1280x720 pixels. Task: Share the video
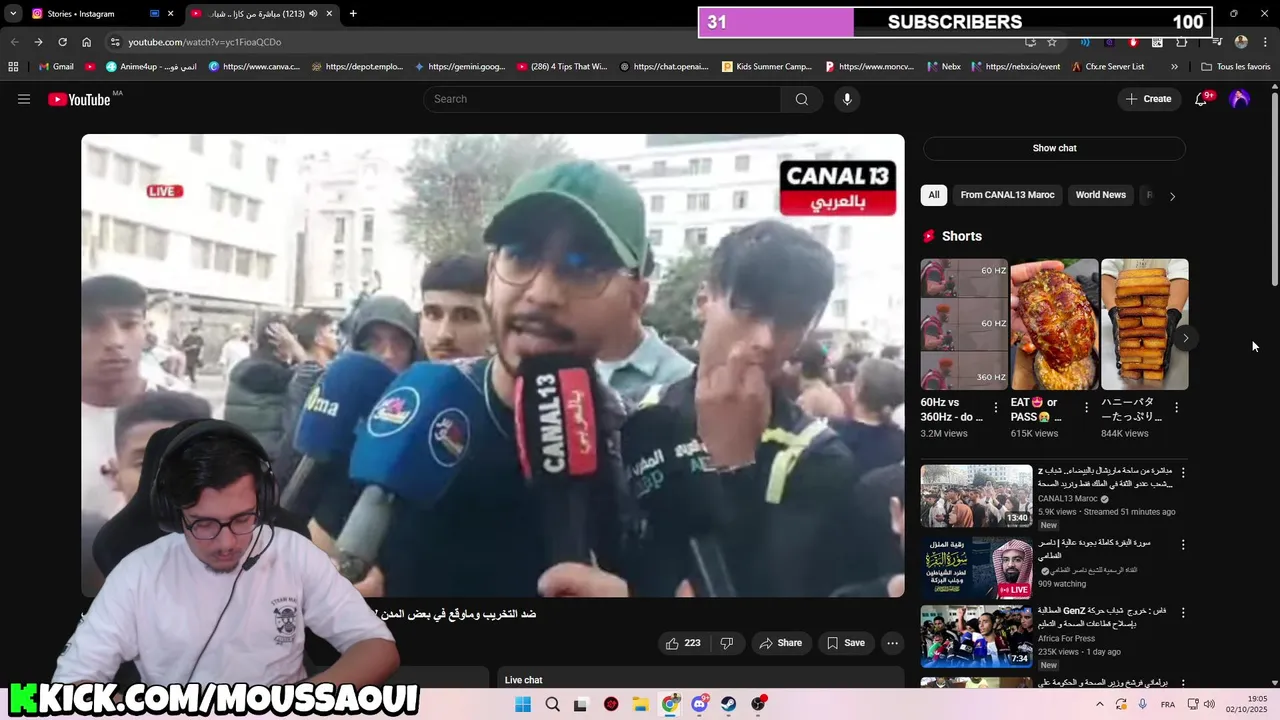[x=780, y=643]
